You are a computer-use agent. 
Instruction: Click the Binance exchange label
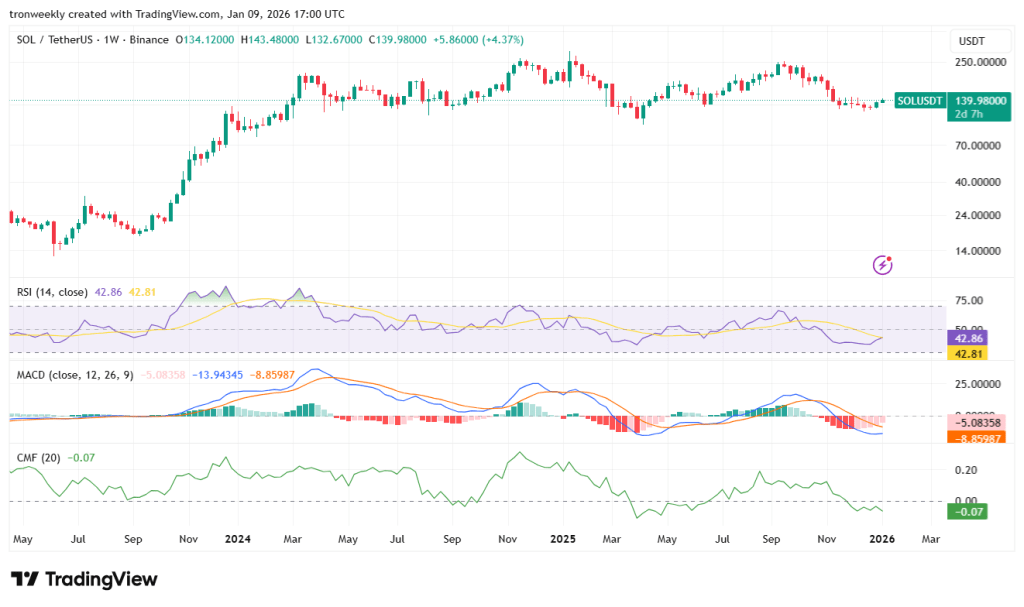pyautogui.click(x=149, y=40)
